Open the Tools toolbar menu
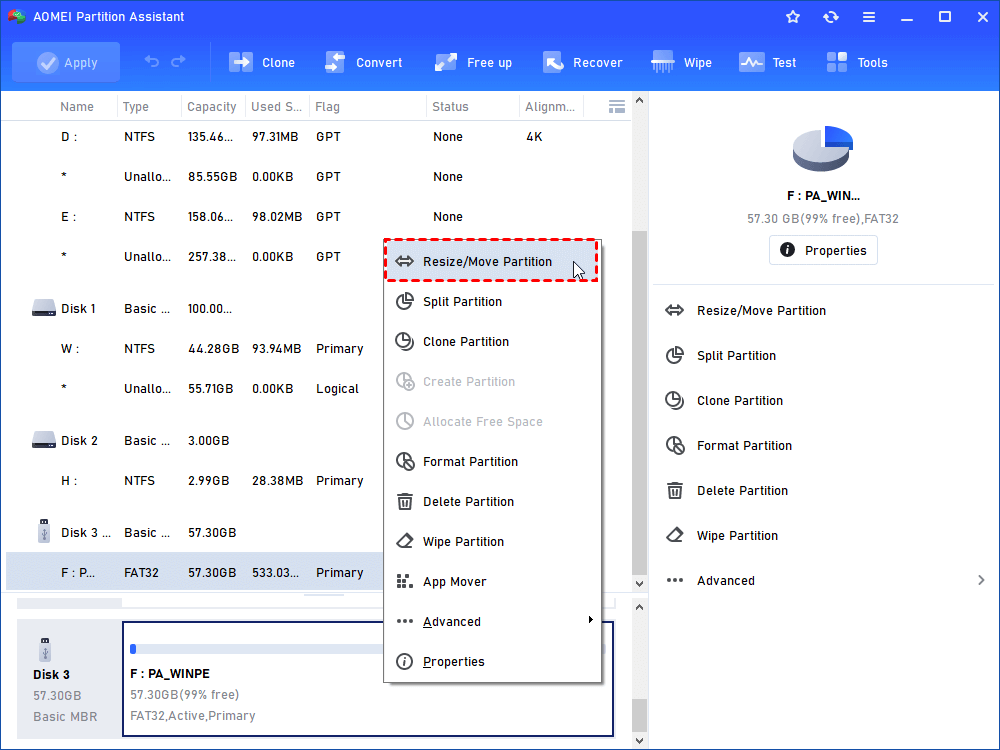 (x=857, y=62)
